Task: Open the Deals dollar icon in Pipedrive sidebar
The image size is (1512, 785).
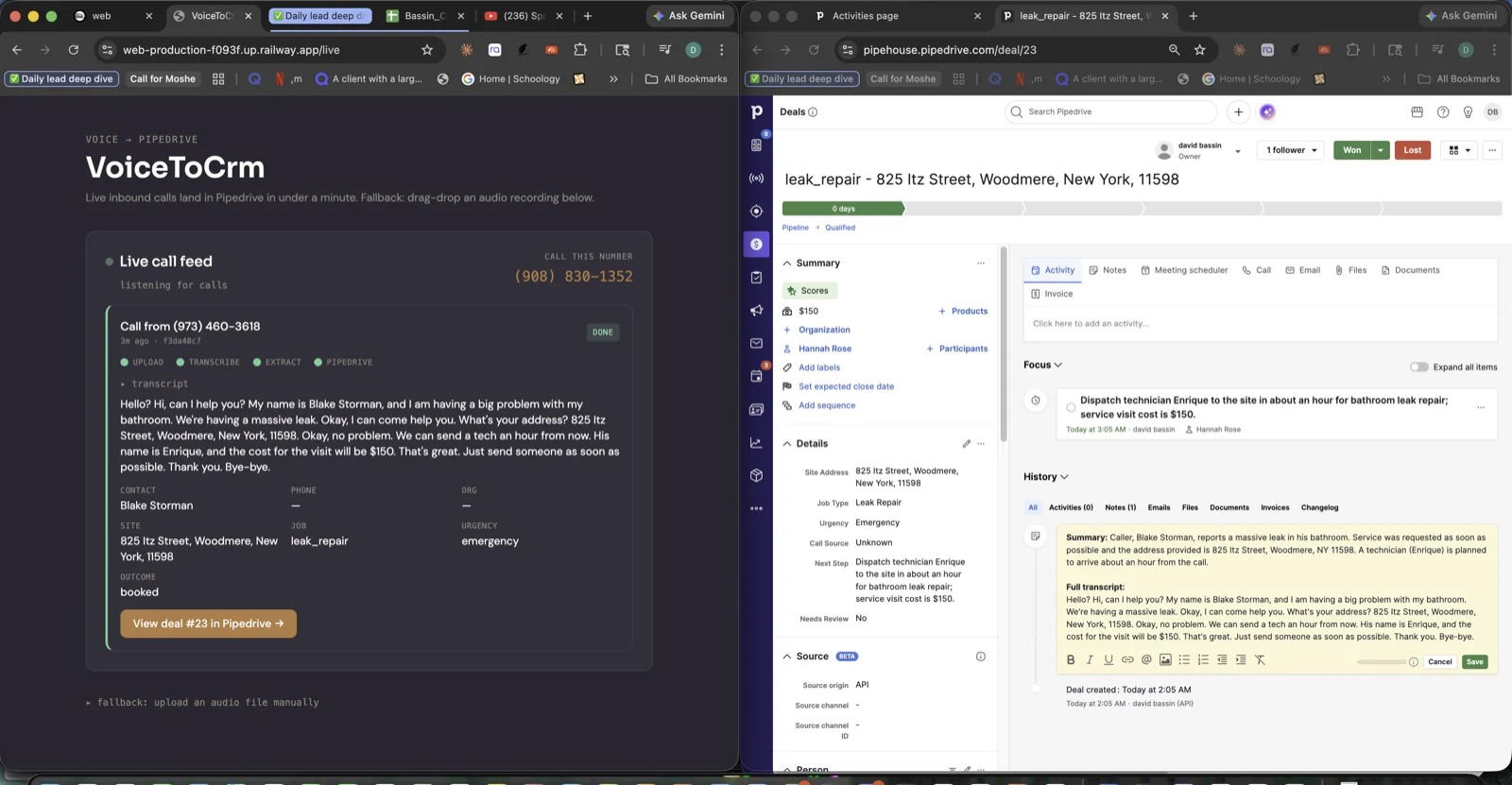Action: pos(756,245)
